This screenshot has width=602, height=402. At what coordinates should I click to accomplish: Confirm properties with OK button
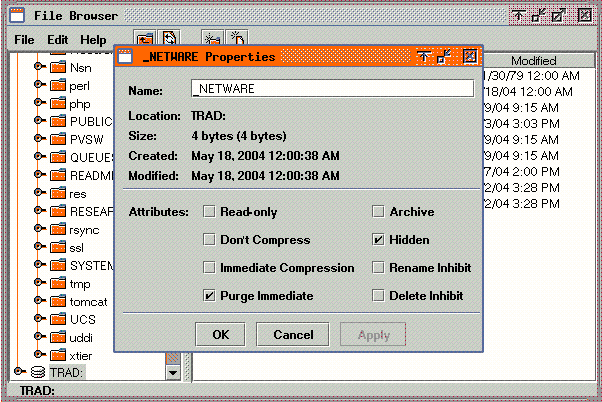(x=220, y=334)
